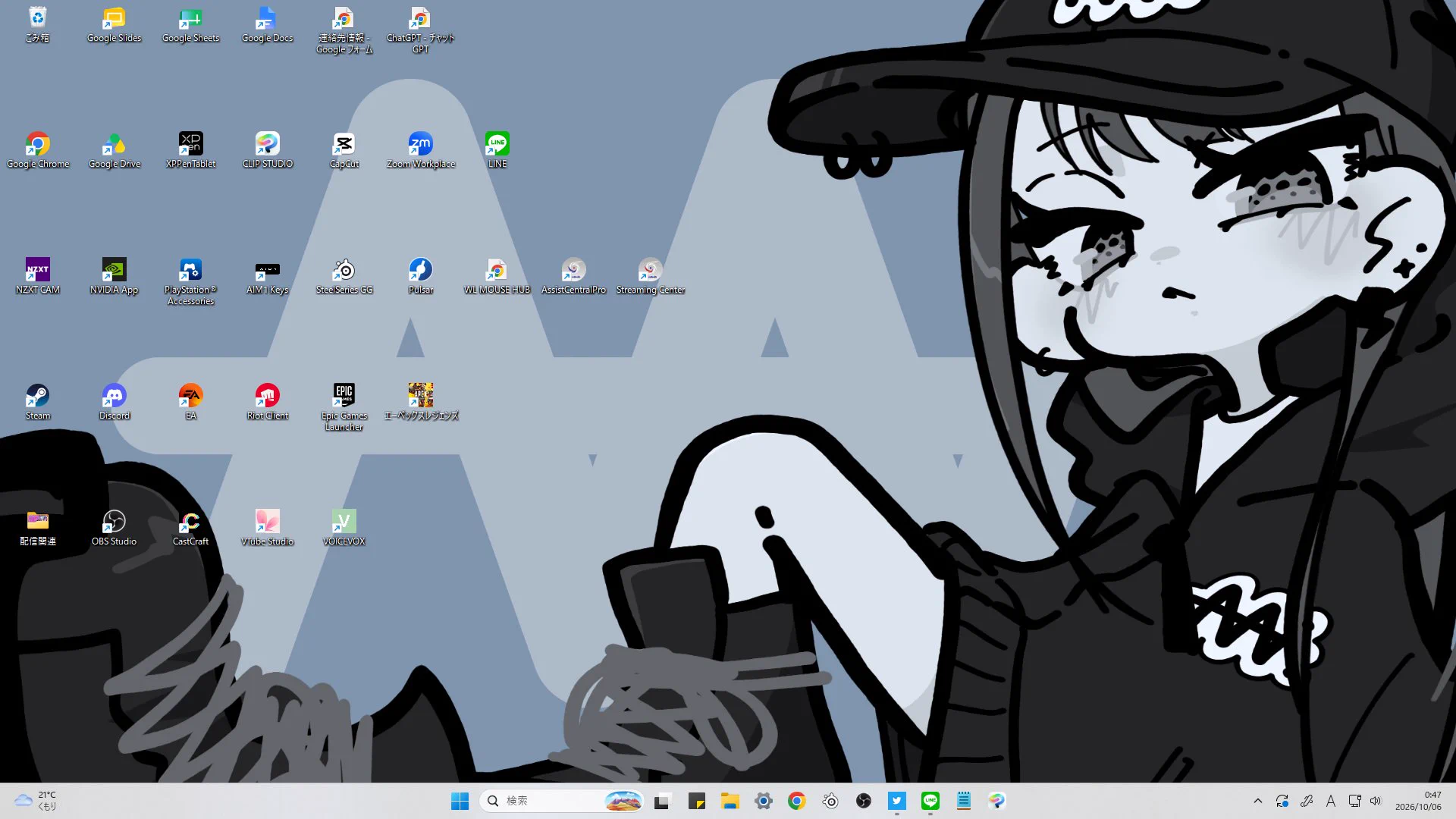Open Pulsar desktop shortcut
The height and width of the screenshot is (819, 1456).
(420, 276)
